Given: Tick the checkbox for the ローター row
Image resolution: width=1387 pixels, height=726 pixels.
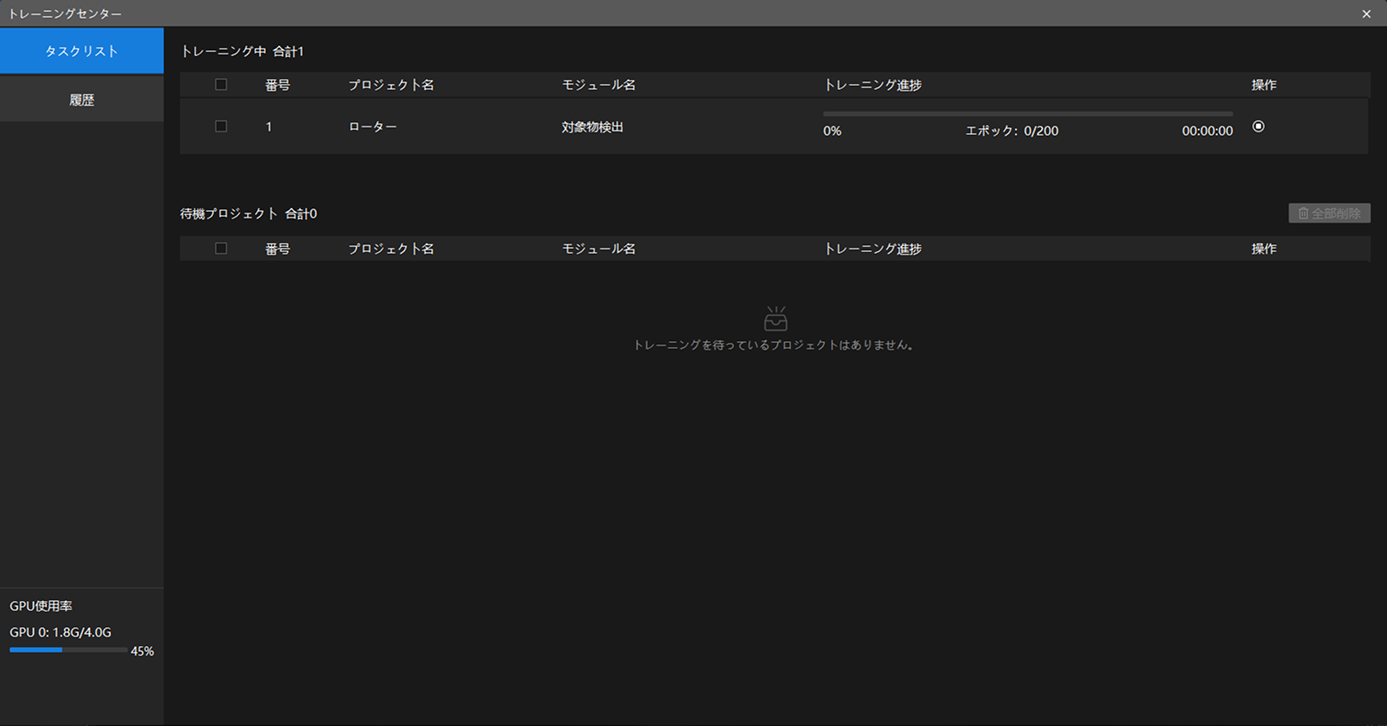Looking at the screenshot, I should pos(221,127).
